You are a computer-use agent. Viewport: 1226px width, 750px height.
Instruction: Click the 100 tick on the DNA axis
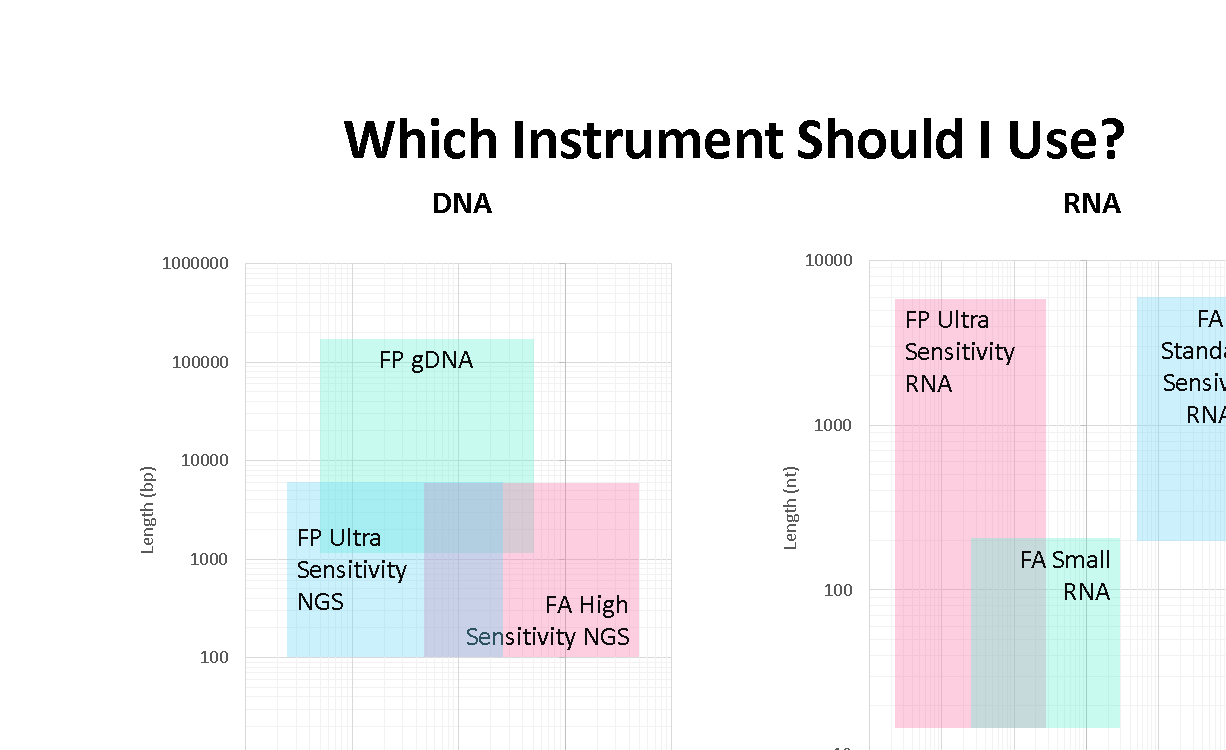[x=211, y=657]
